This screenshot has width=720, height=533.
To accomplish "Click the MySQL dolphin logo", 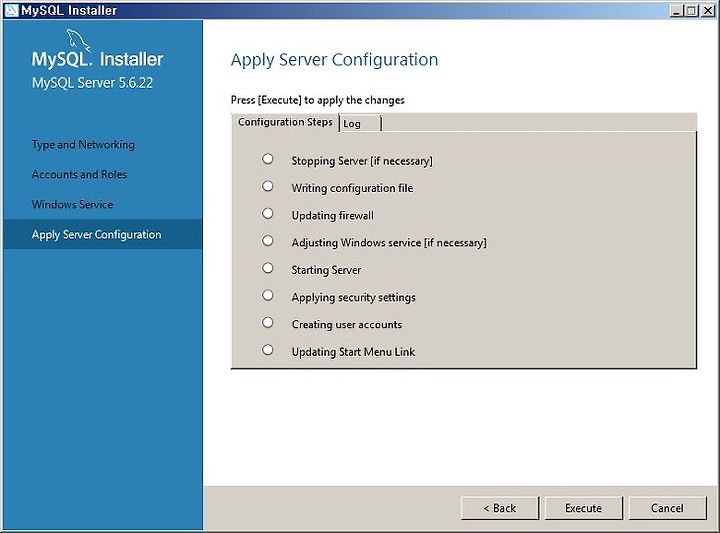I will pyautogui.click(x=79, y=40).
